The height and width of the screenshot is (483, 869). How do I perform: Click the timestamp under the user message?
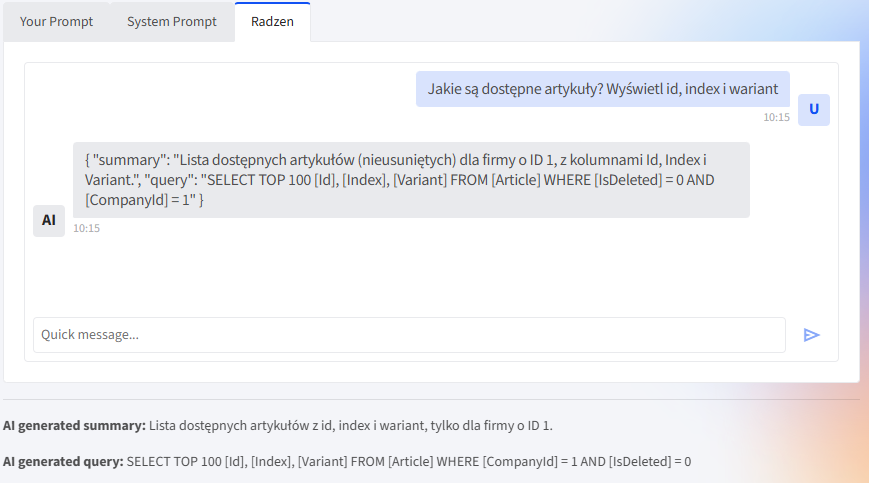[776, 117]
